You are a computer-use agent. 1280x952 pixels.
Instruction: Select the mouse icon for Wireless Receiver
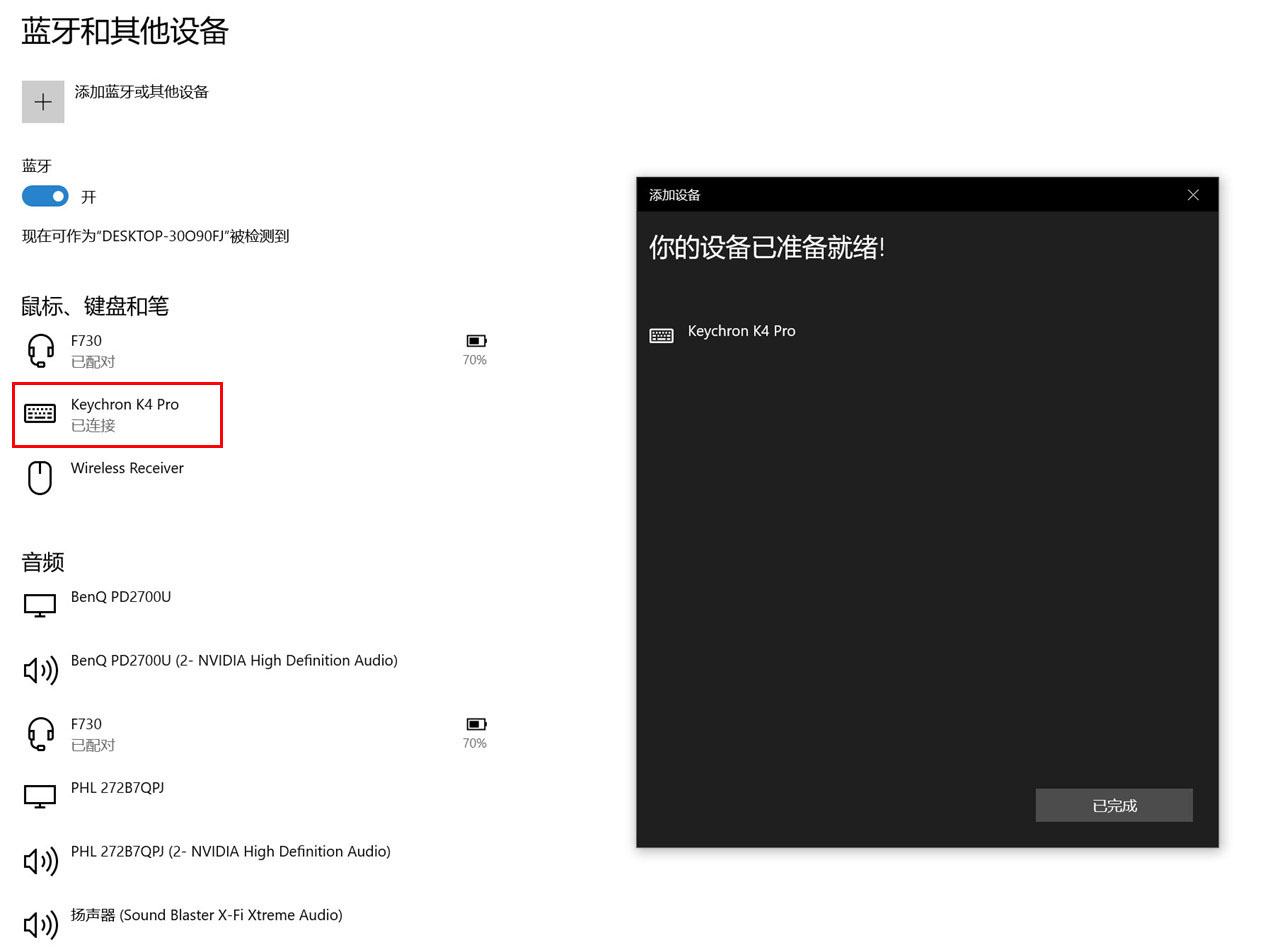coord(38,477)
